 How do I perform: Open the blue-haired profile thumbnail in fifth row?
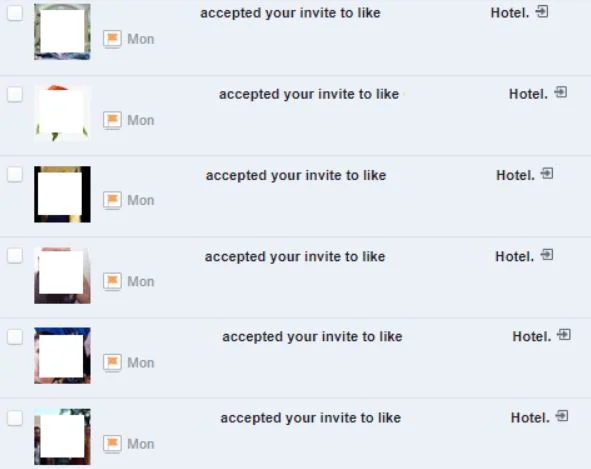[x=62, y=356]
